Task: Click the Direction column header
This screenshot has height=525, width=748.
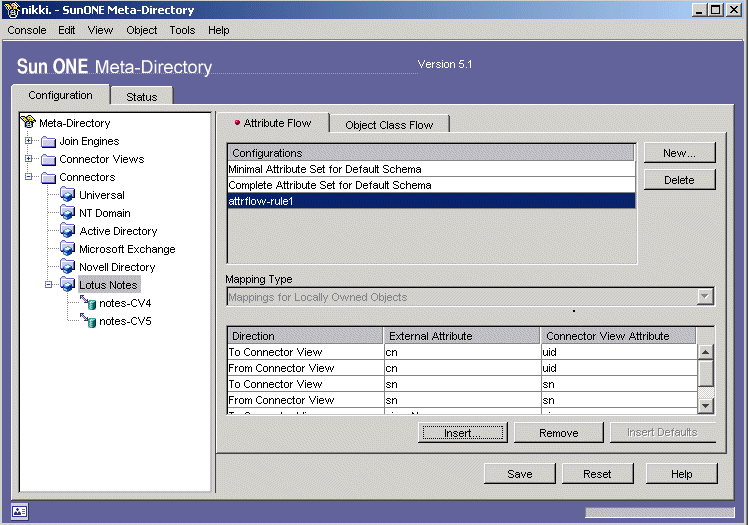Action: 305,336
